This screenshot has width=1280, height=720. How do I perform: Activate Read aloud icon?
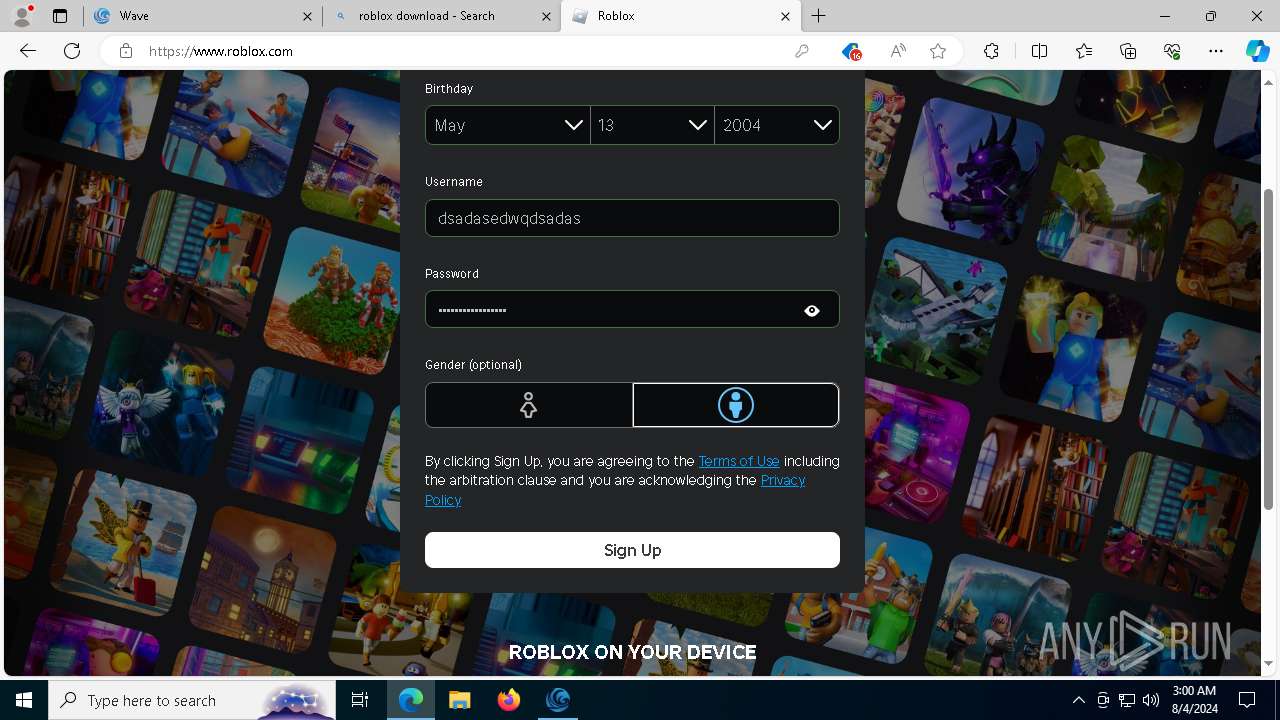(x=898, y=51)
